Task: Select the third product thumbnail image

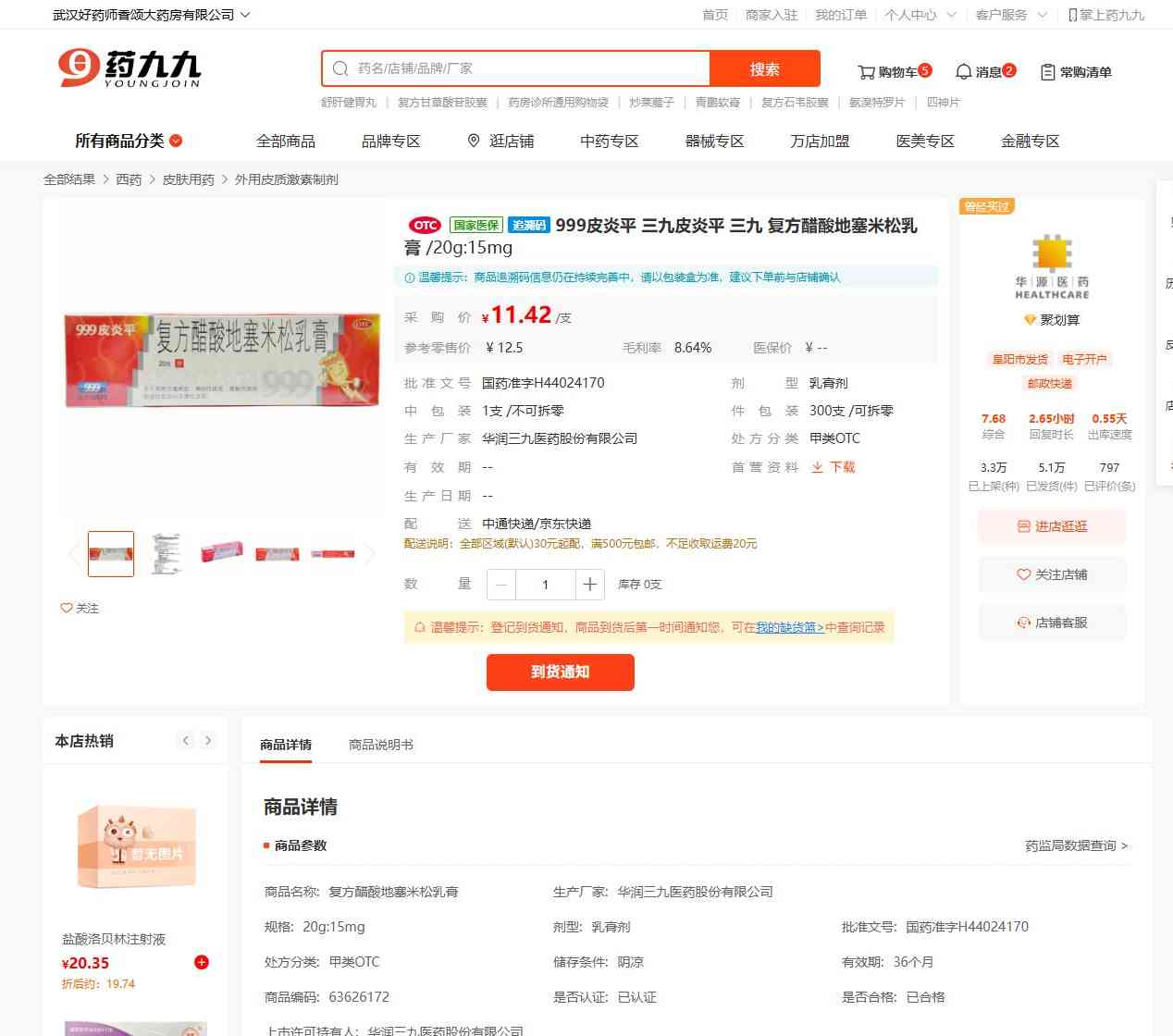Action: (x=222, y=553)
